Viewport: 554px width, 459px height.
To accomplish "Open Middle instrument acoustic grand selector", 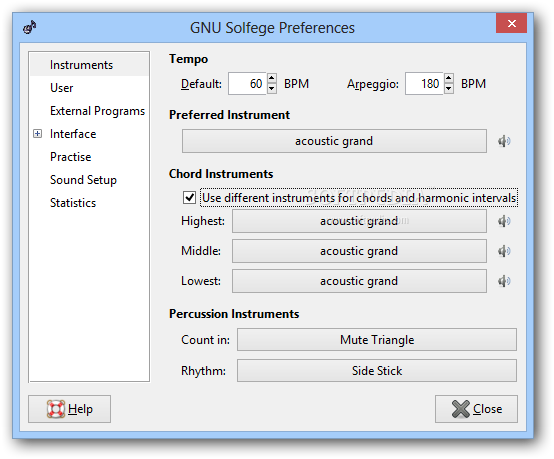I will coord(359,251).
